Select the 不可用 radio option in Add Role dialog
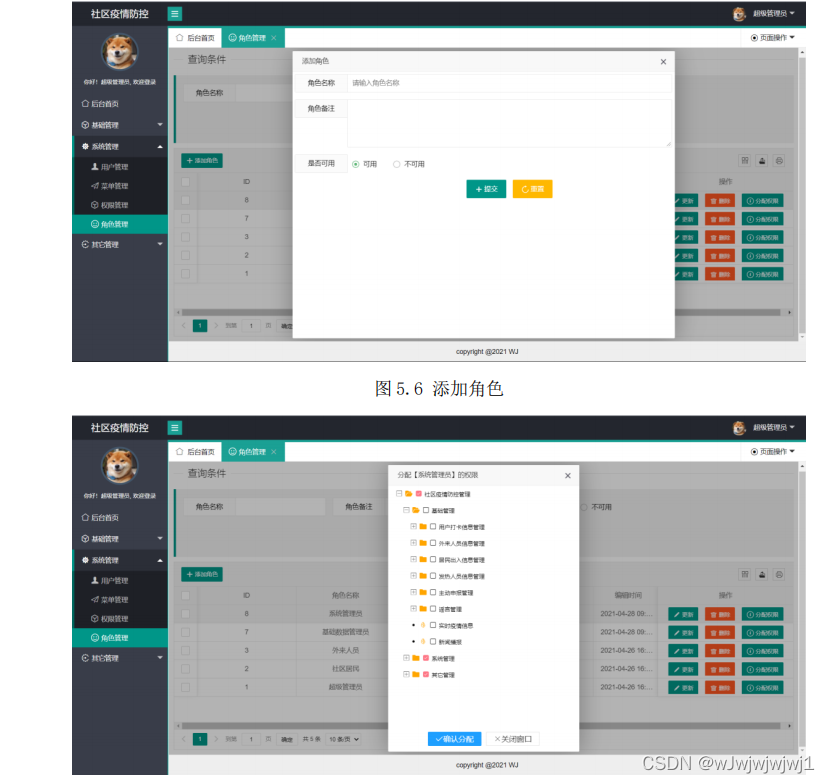This screenshot has height=783, width=830. tap(397, 163)
